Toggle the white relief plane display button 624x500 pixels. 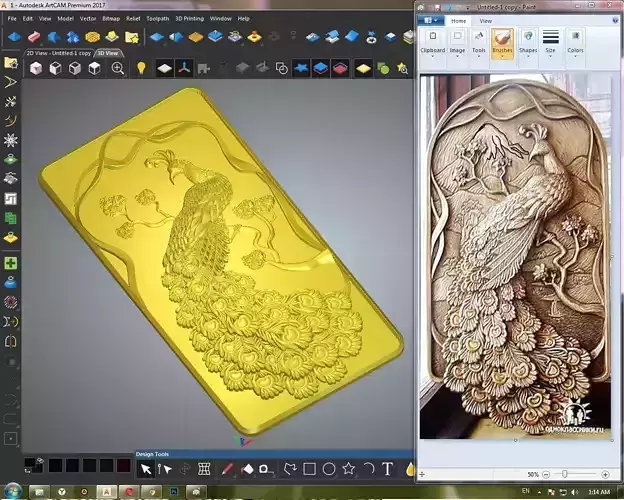(164, 68)
